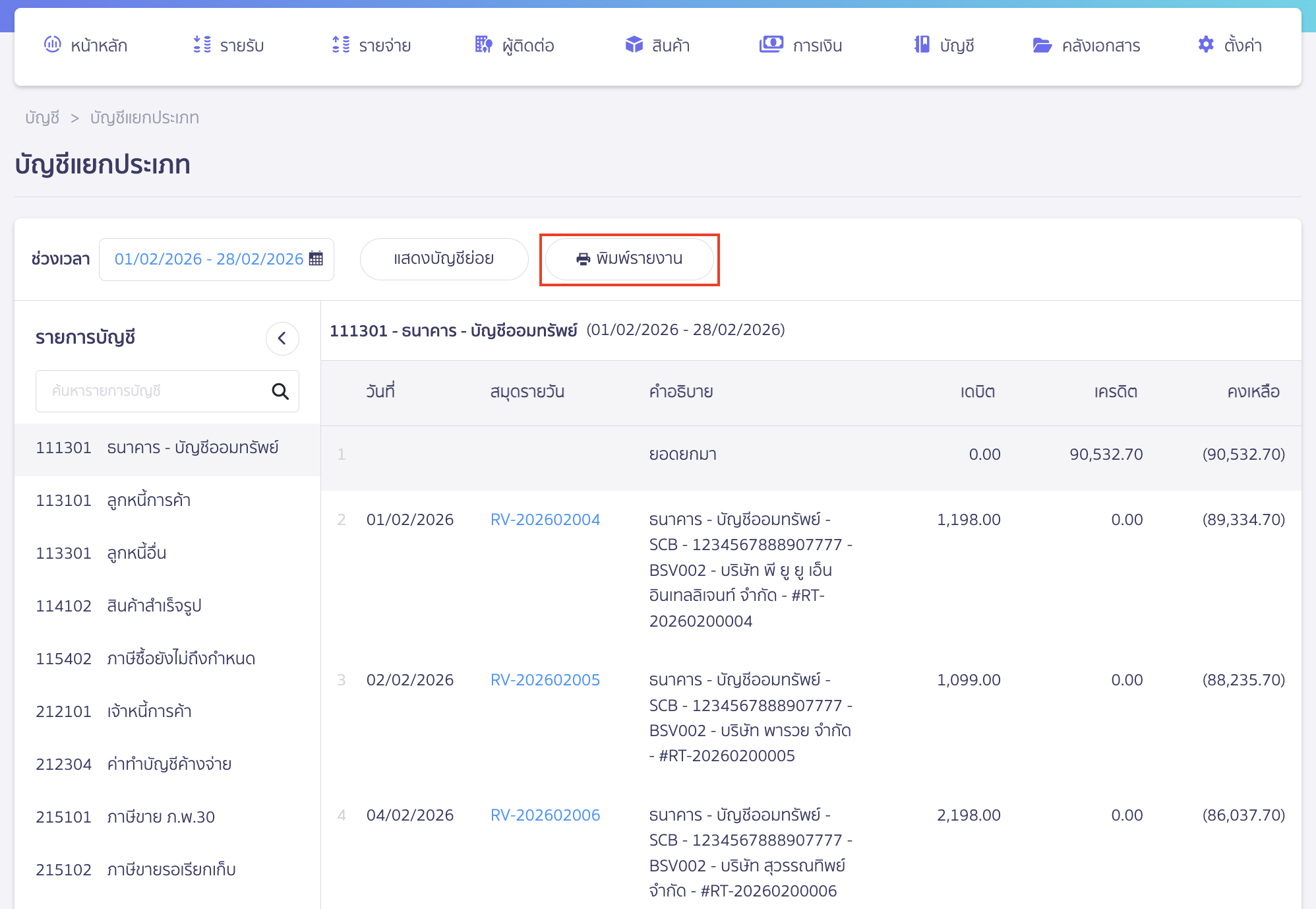Click the พิมพ์รายงาน print report button
Viewport: 1316px width, 909px height.
630,259
